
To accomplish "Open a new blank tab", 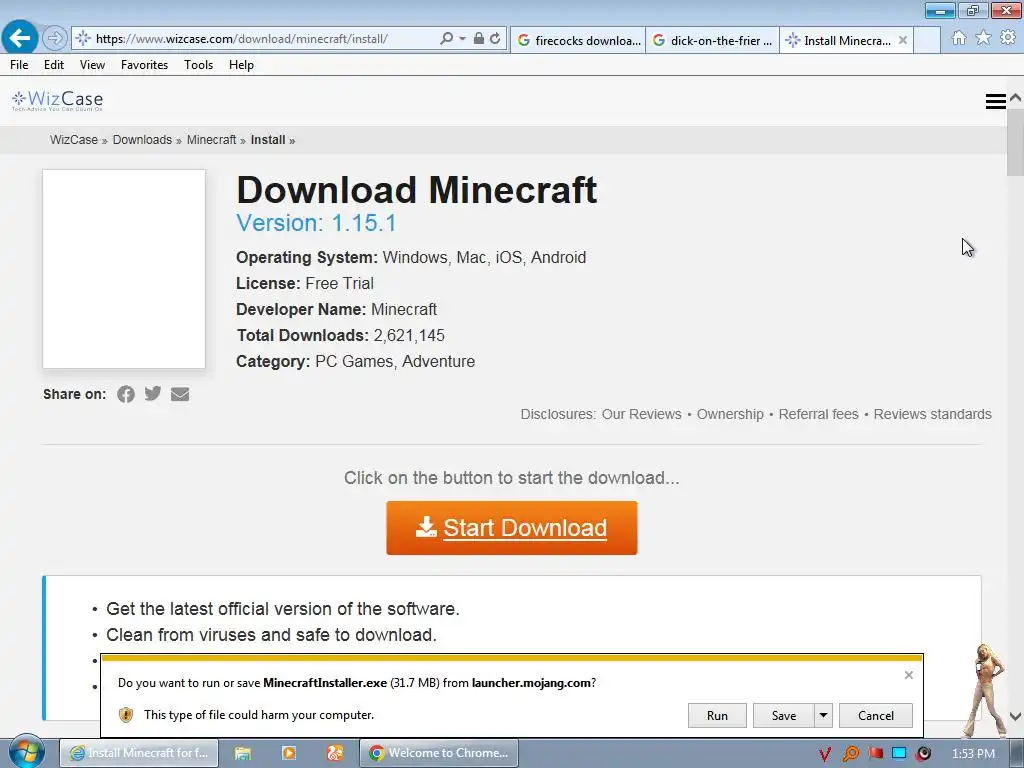I will 927,40.
